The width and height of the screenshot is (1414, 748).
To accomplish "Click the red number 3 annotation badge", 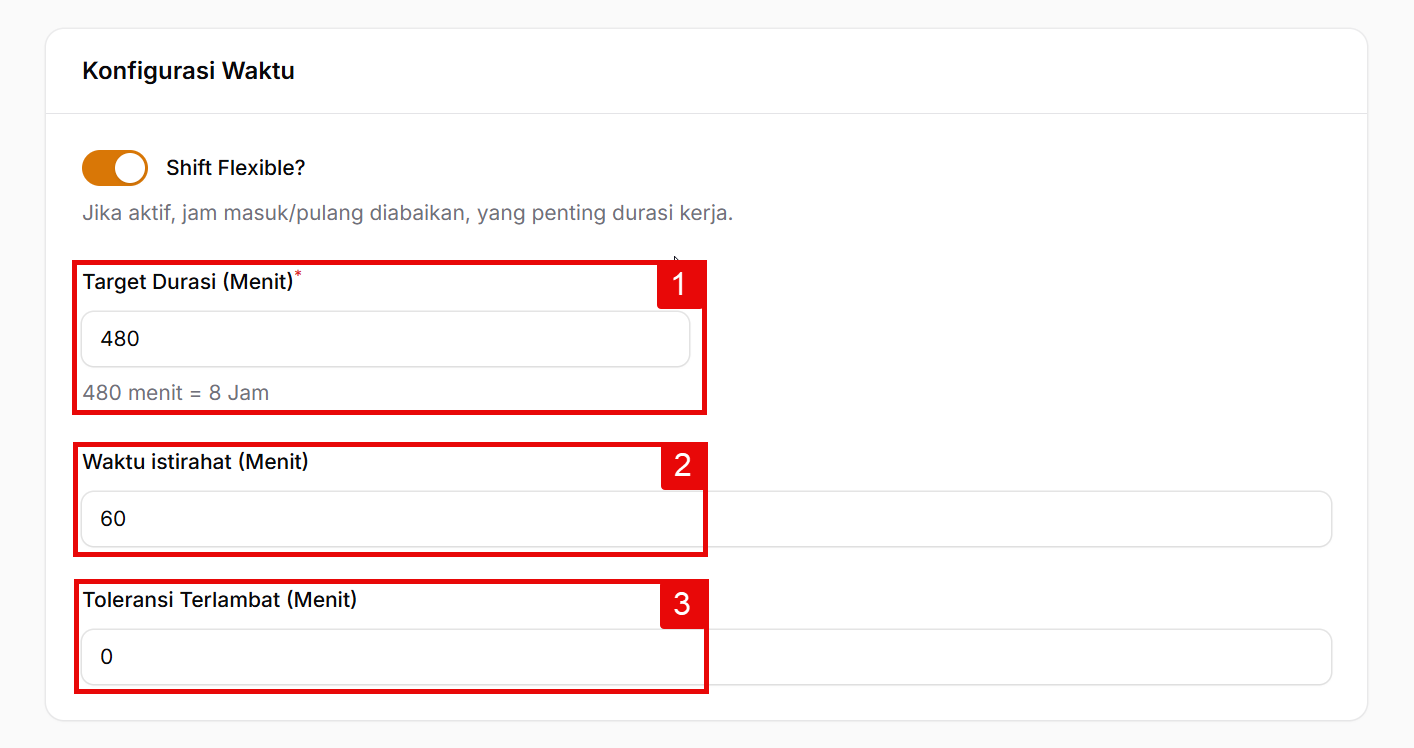I will coord(682,605).
